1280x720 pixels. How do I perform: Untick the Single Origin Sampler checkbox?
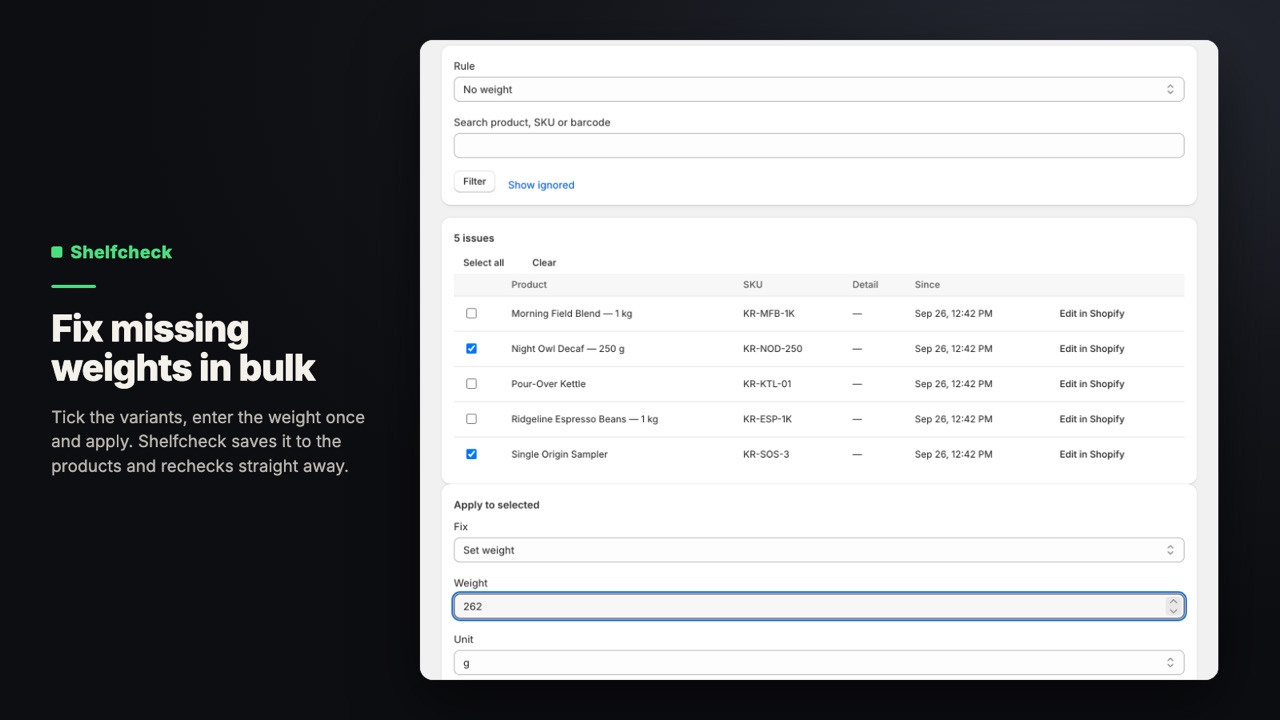coord(471,453)
